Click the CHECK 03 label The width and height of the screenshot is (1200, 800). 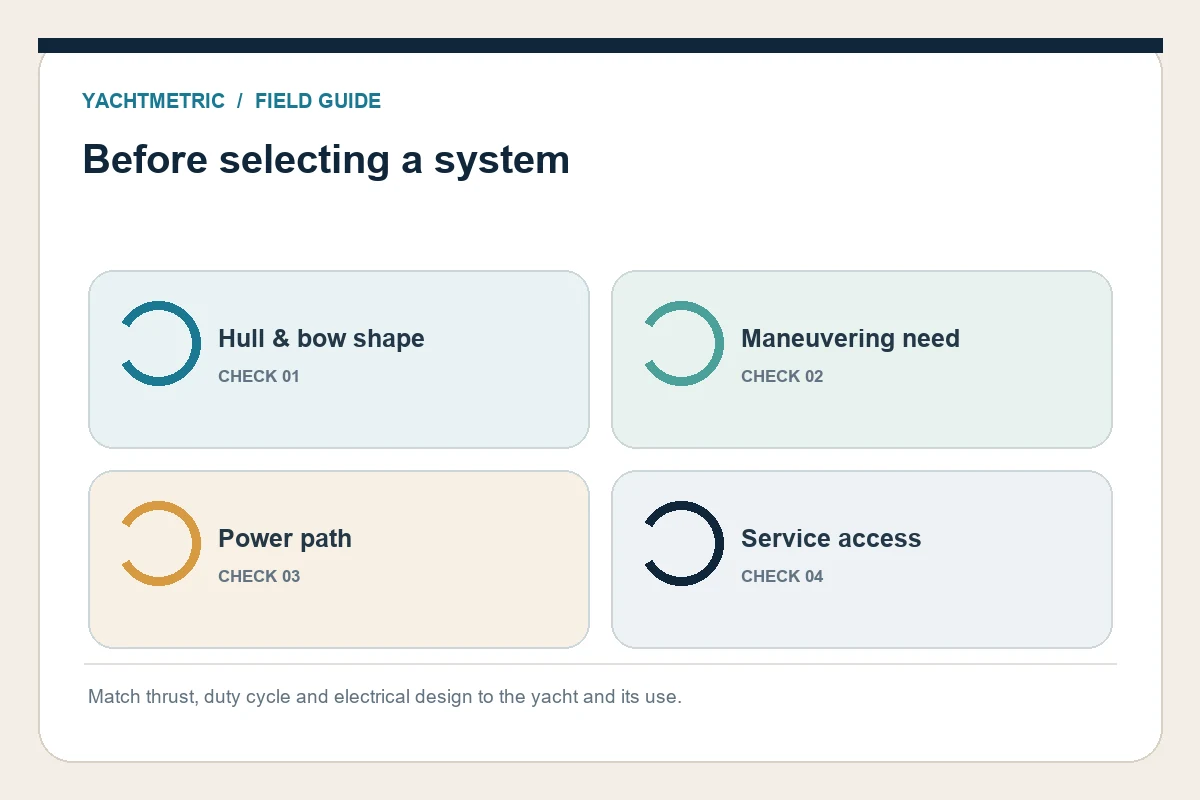pos(259,576)
